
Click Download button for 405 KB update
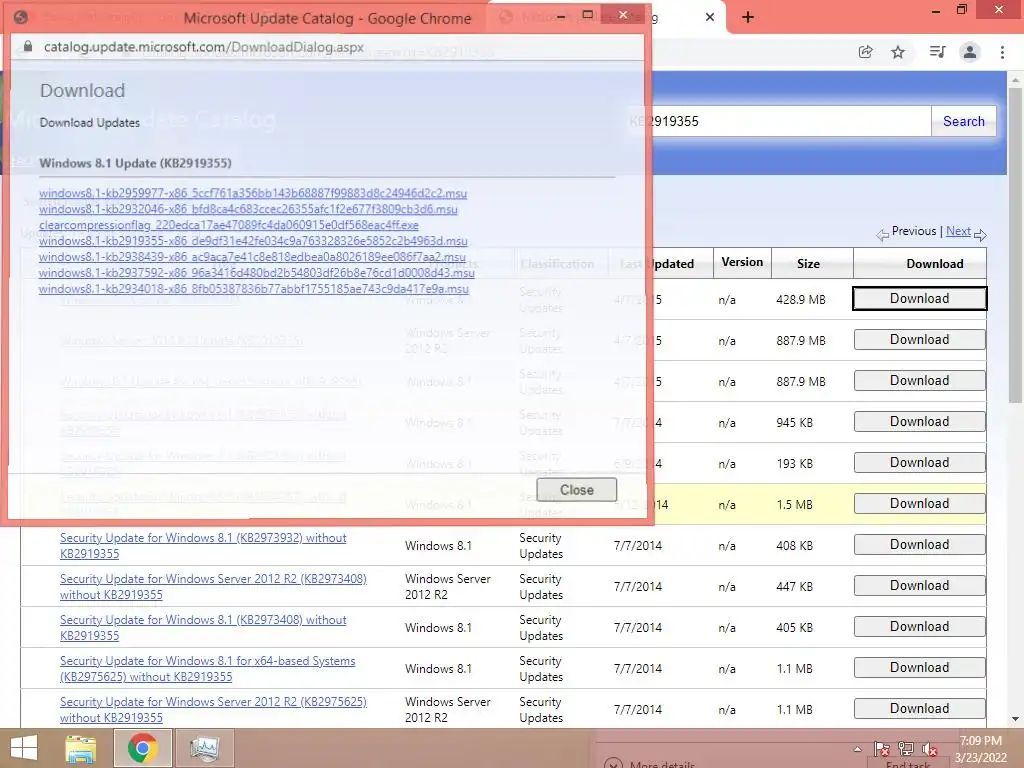pyautogui.click(x=920, y=627)
